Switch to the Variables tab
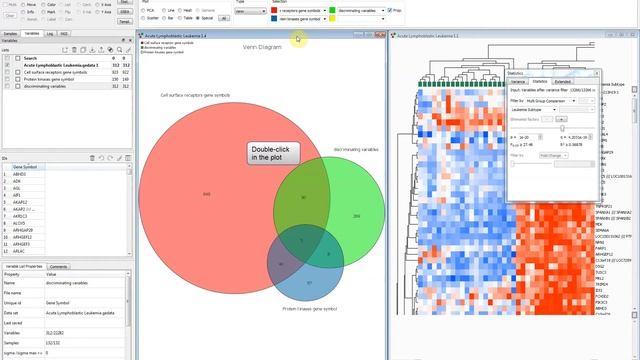 tap(32, 33)
